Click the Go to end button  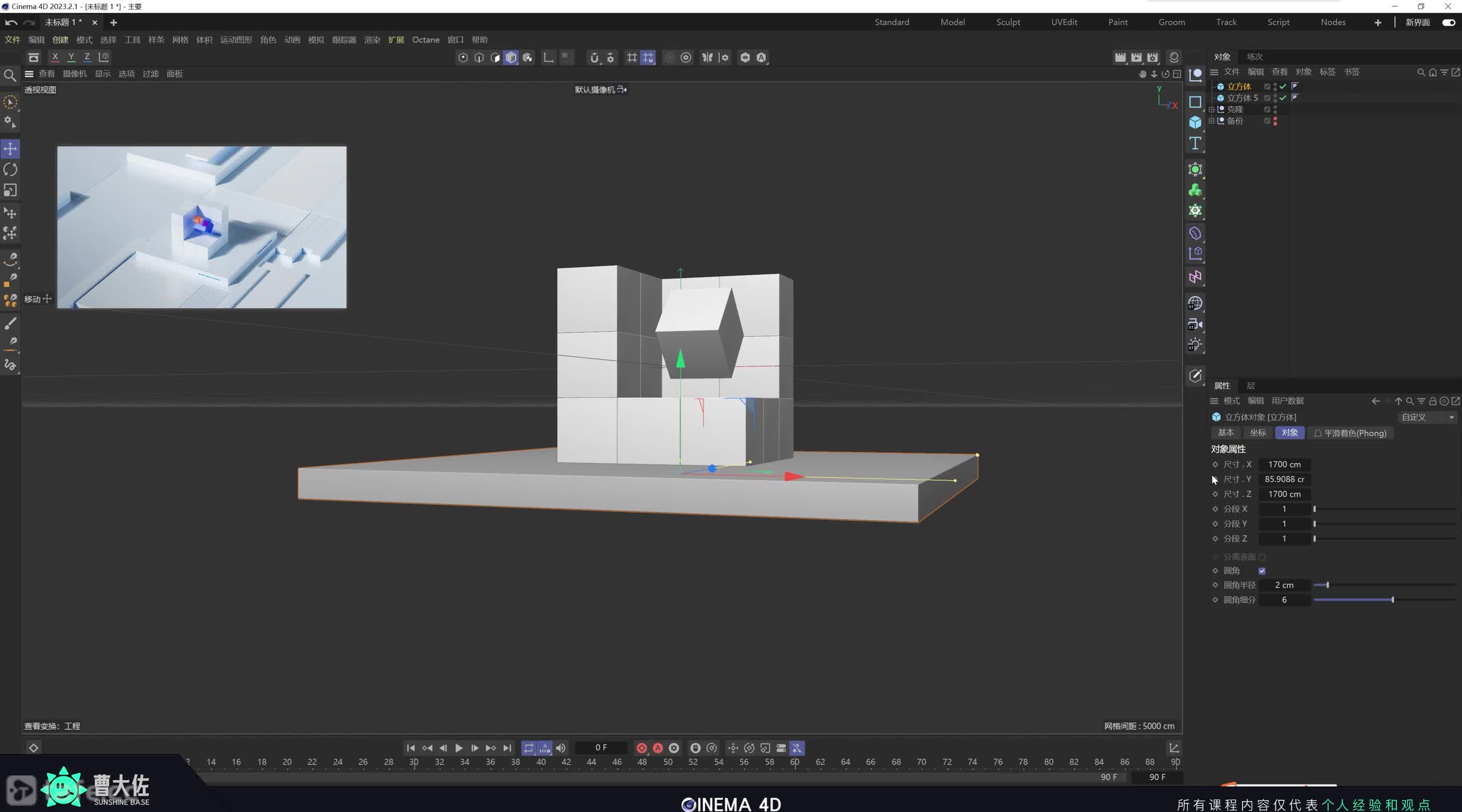pos(507,748)
